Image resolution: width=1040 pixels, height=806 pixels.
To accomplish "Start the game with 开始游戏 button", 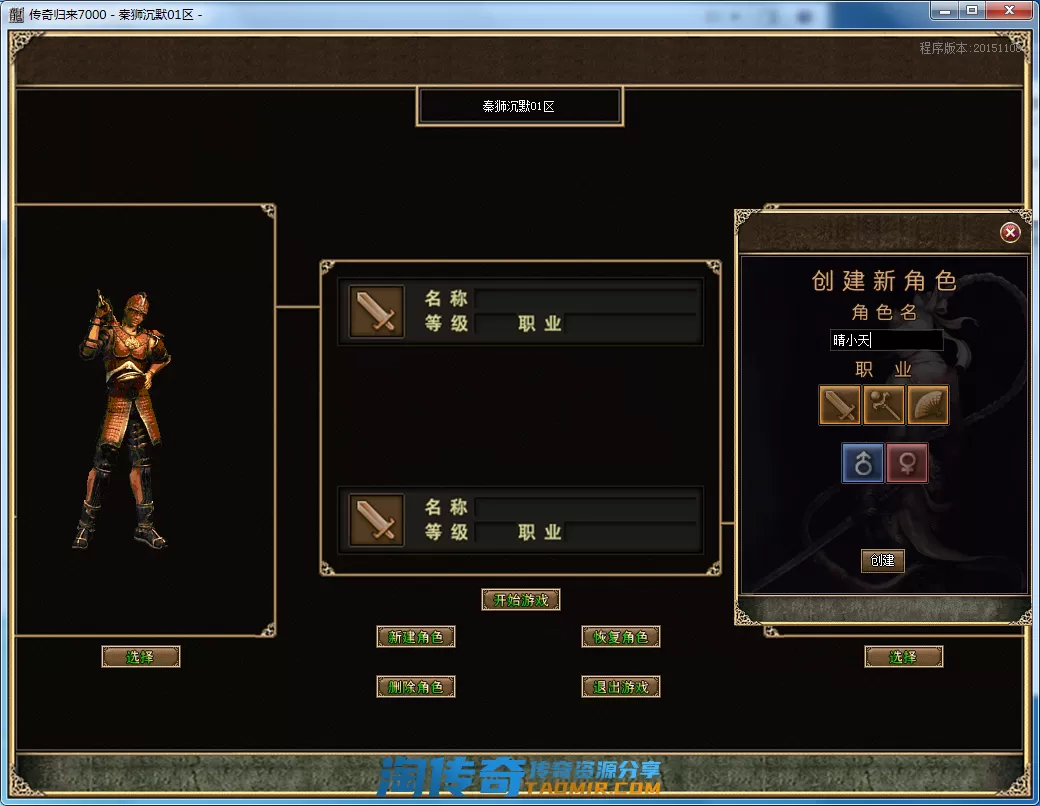I will pyautogui.click(x=521, y=600).
